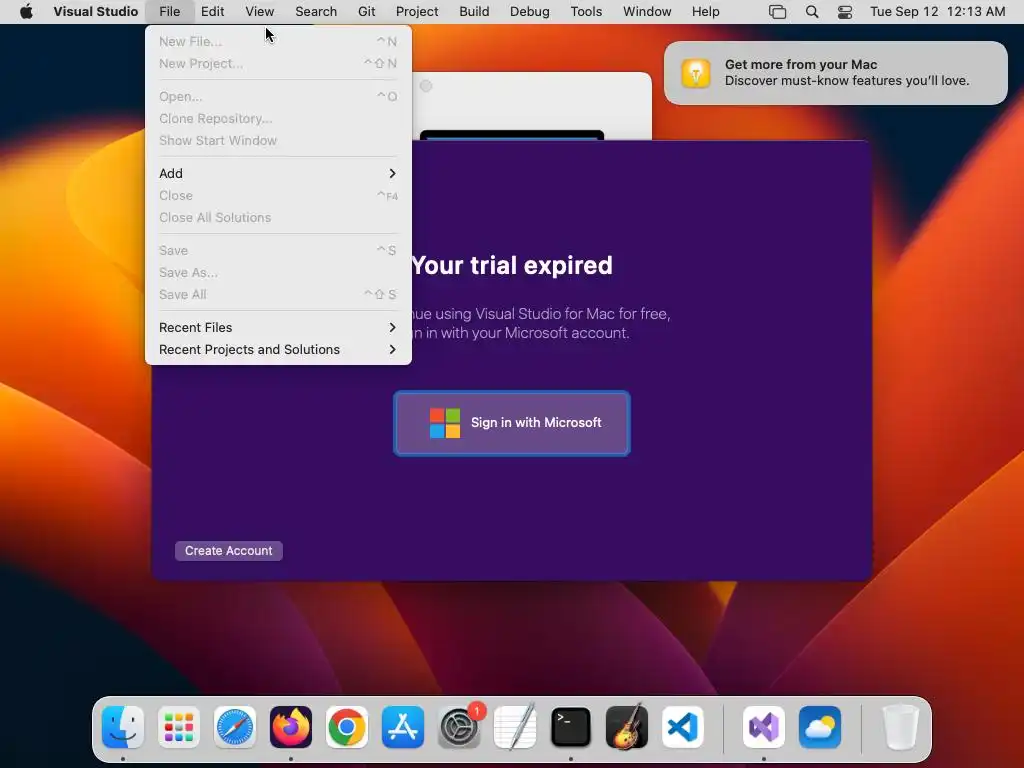The width and height of the screenshot is (1024, 768).
Task: Open the Edit menu
Action: coord(212,11)
